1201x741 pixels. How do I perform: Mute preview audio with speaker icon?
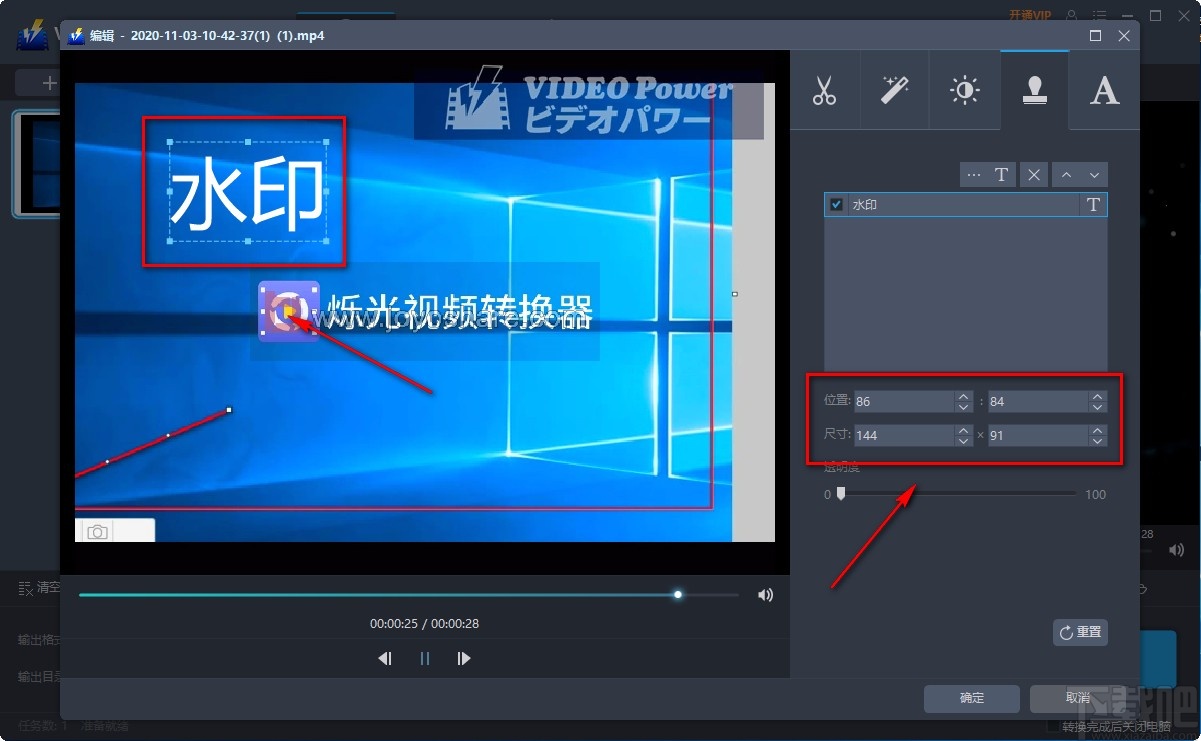coord(765,594)
